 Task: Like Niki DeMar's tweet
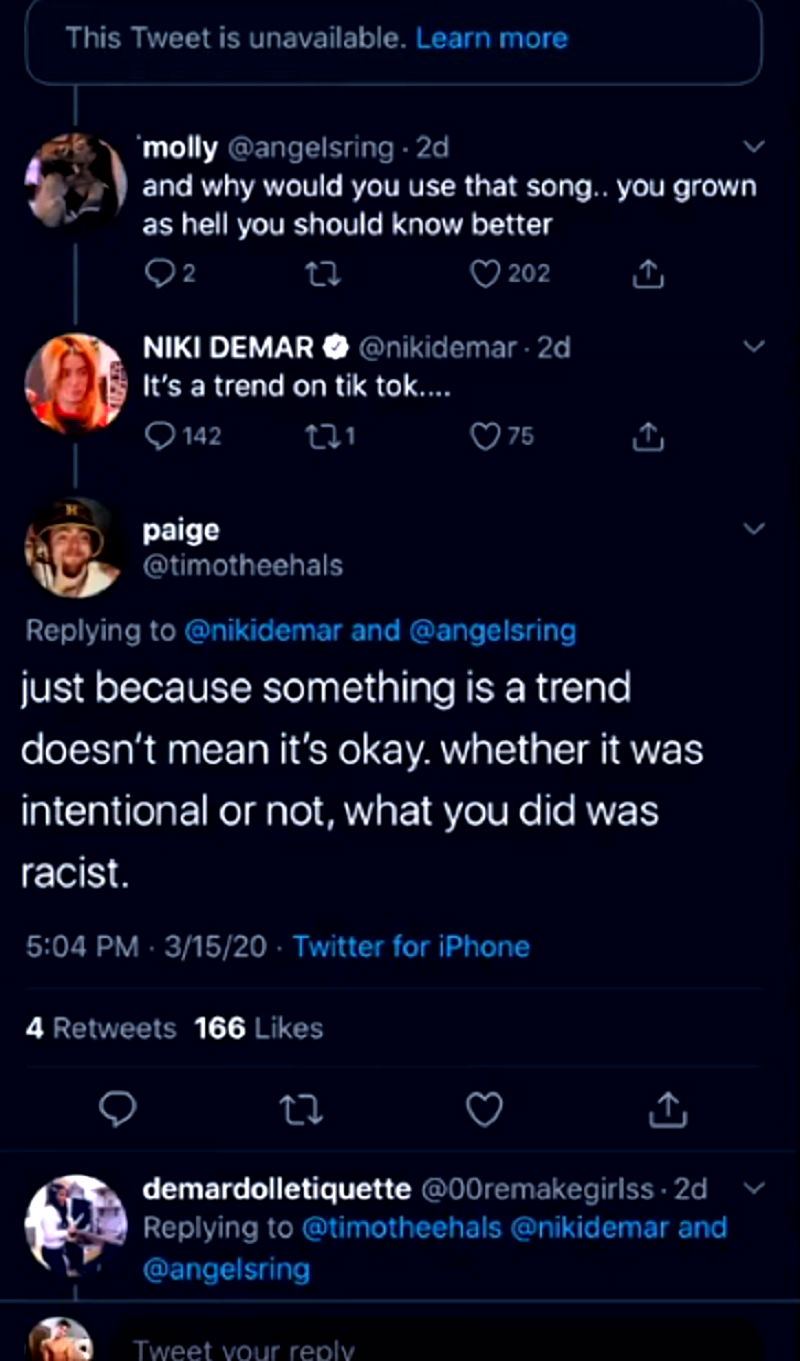[x=485, y=436]
